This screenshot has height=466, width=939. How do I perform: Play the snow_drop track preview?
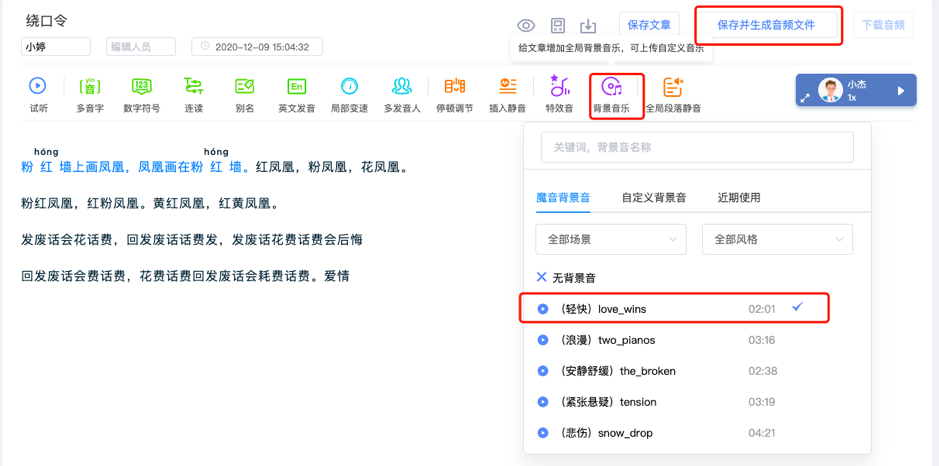[x=543, y=432]
